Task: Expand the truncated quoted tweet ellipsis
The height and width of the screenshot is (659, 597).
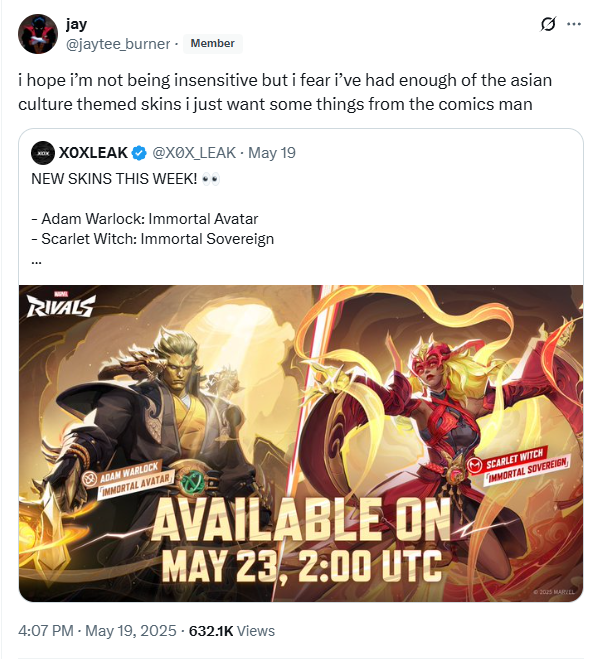Action: pyautogui.click(x=37, y=261)
